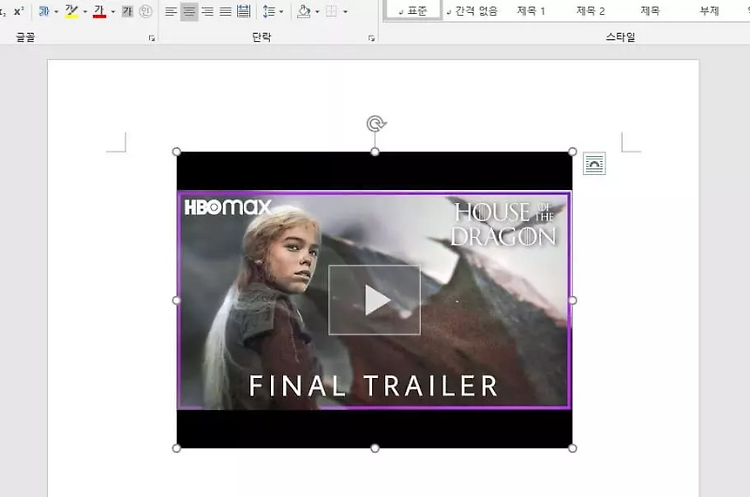
Task: Toggle center alignment
Action: click(x=189, y=11)
